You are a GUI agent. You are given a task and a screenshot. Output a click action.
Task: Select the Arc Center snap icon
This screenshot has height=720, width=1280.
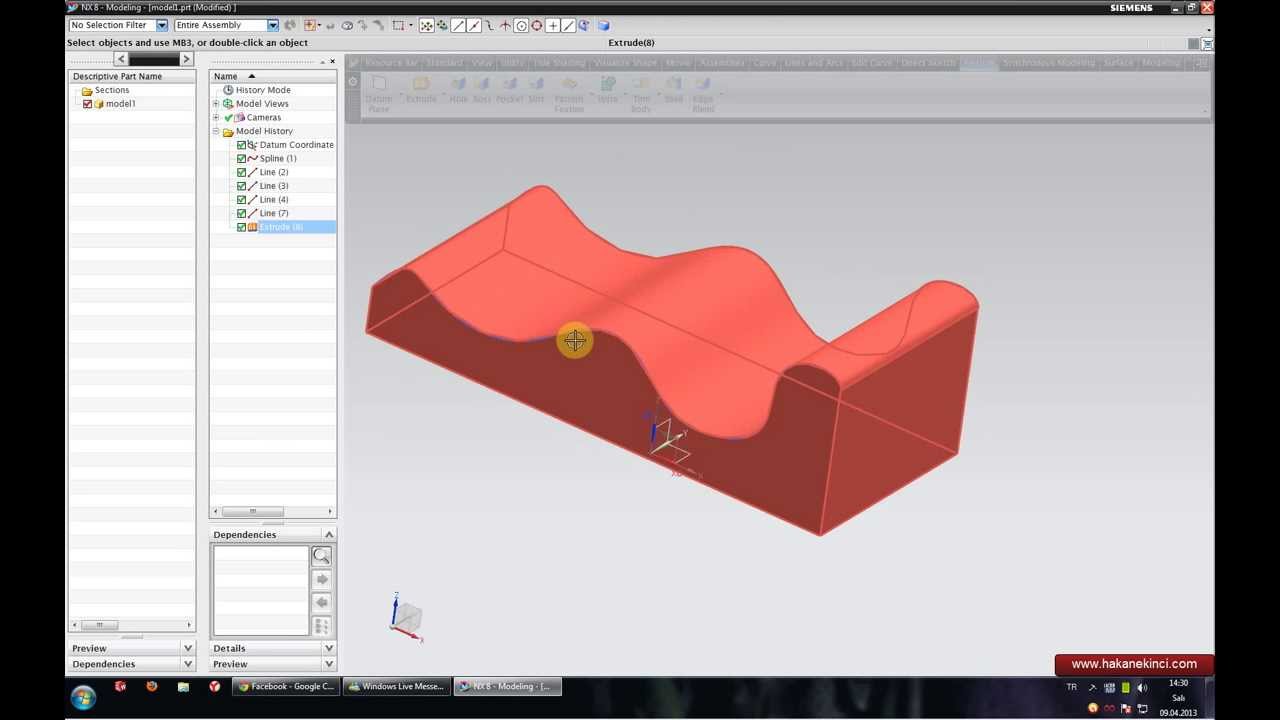coord(521,25)
